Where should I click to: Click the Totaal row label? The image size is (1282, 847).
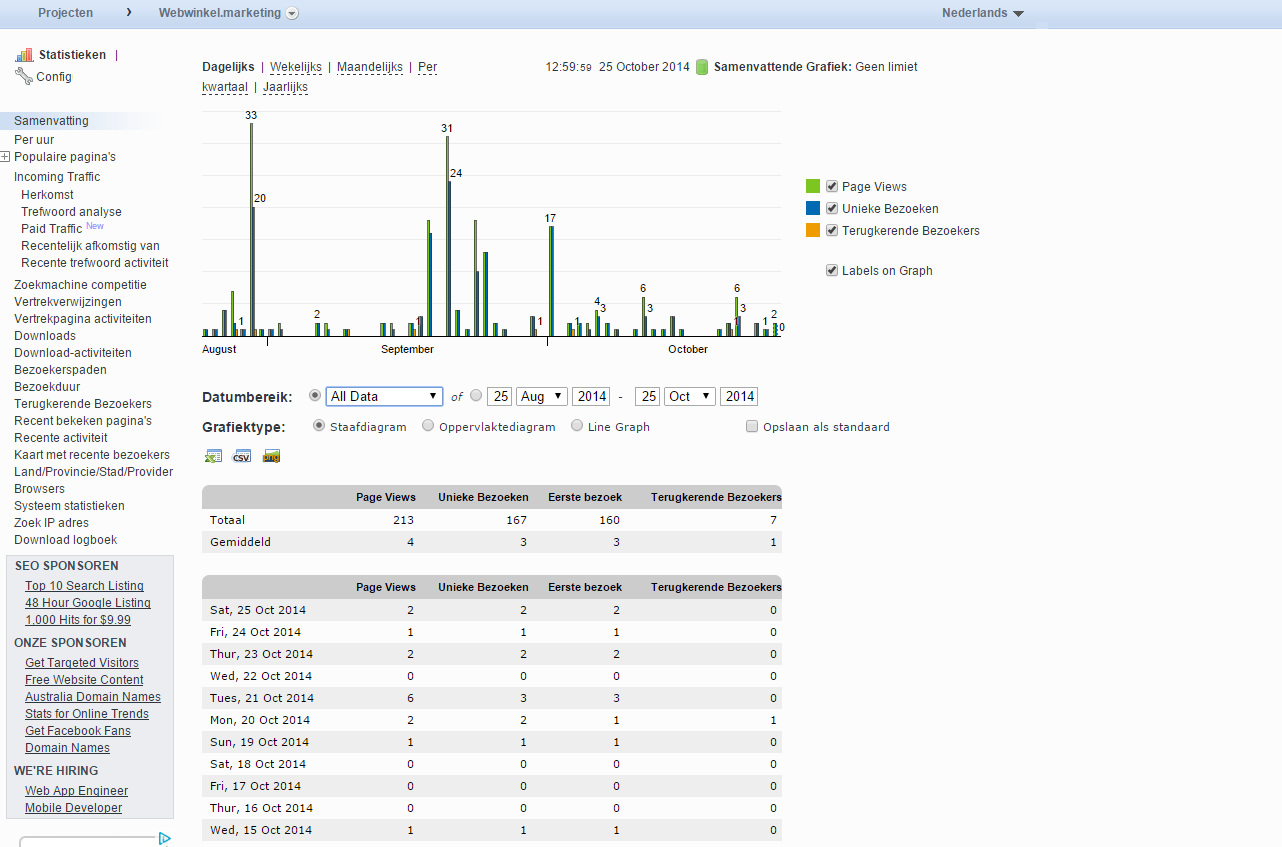227,520
